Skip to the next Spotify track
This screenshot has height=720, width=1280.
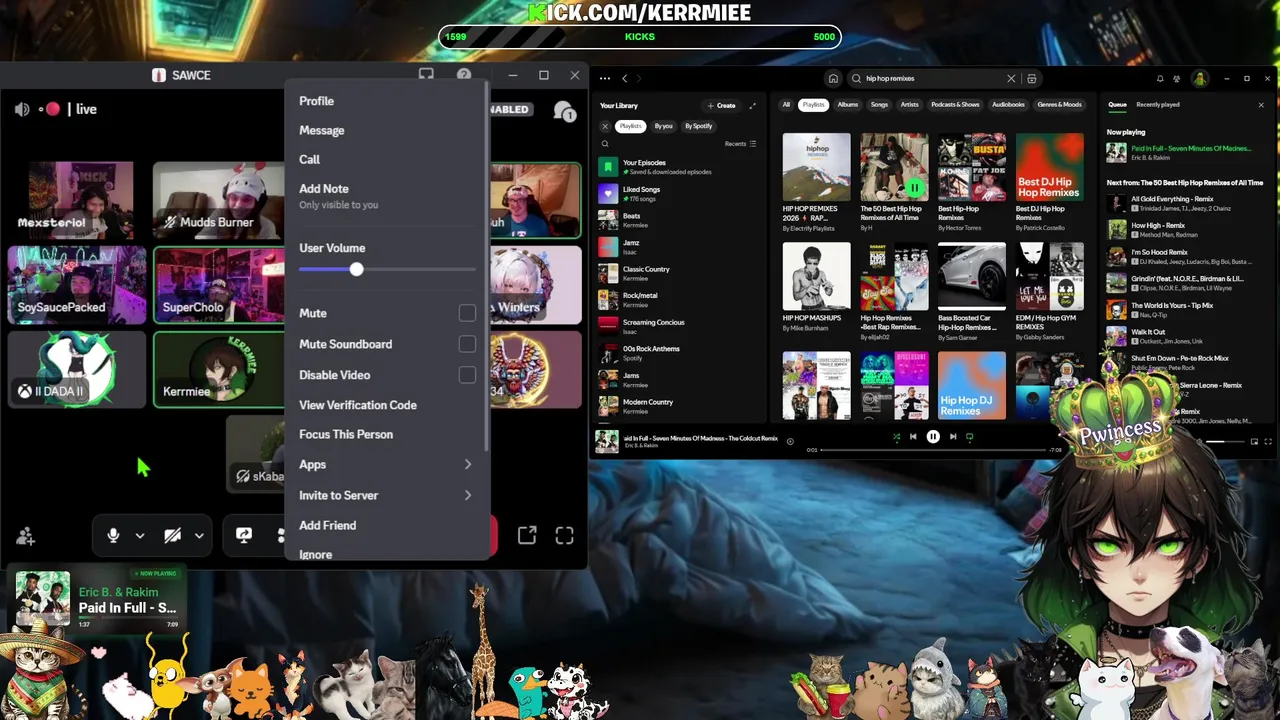953,437
